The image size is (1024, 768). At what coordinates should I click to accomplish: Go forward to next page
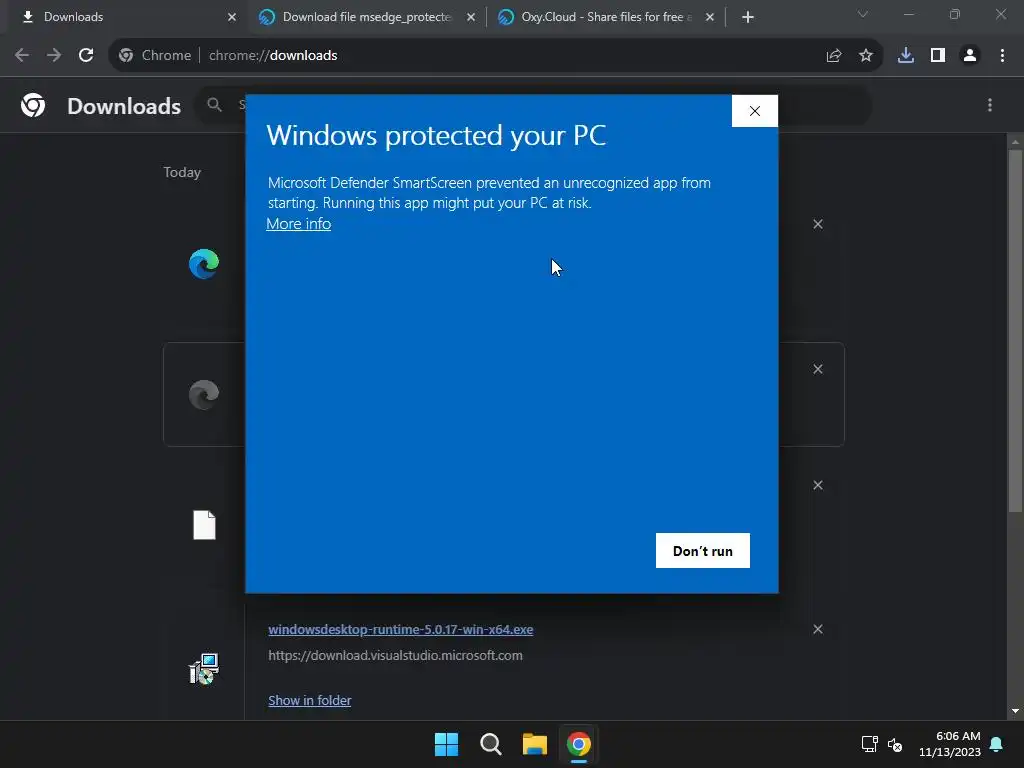pyautogui.click(x=54, y=56)
